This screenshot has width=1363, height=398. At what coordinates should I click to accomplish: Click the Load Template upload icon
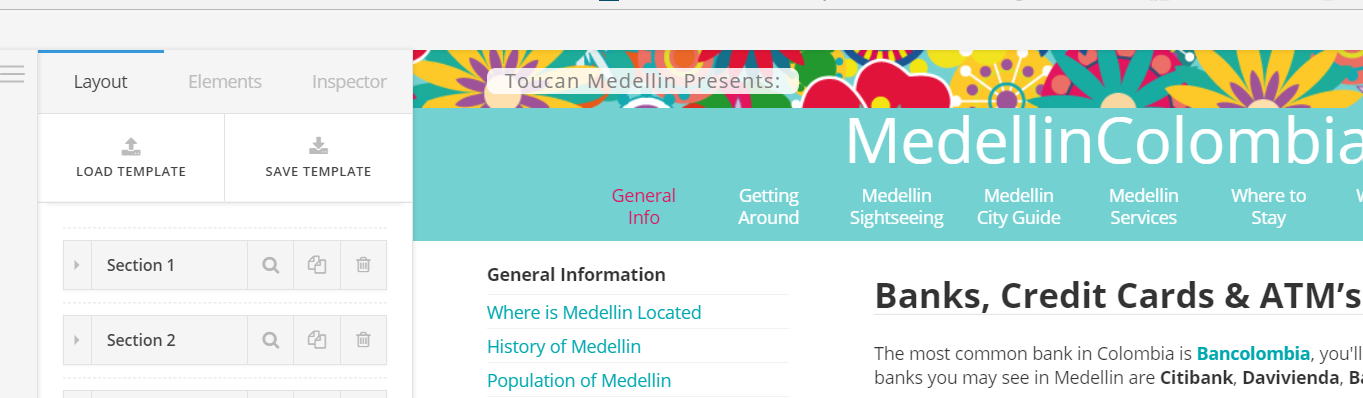(x=131, y=147)
